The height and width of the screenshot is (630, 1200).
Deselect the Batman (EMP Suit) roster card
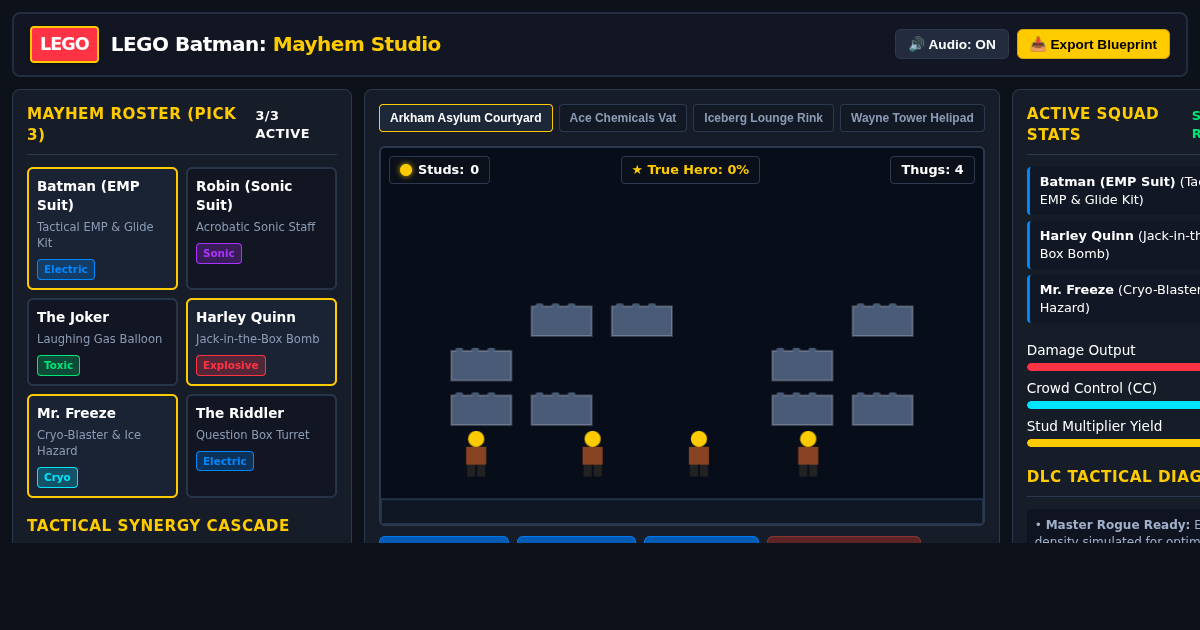(x=102, y=229)
